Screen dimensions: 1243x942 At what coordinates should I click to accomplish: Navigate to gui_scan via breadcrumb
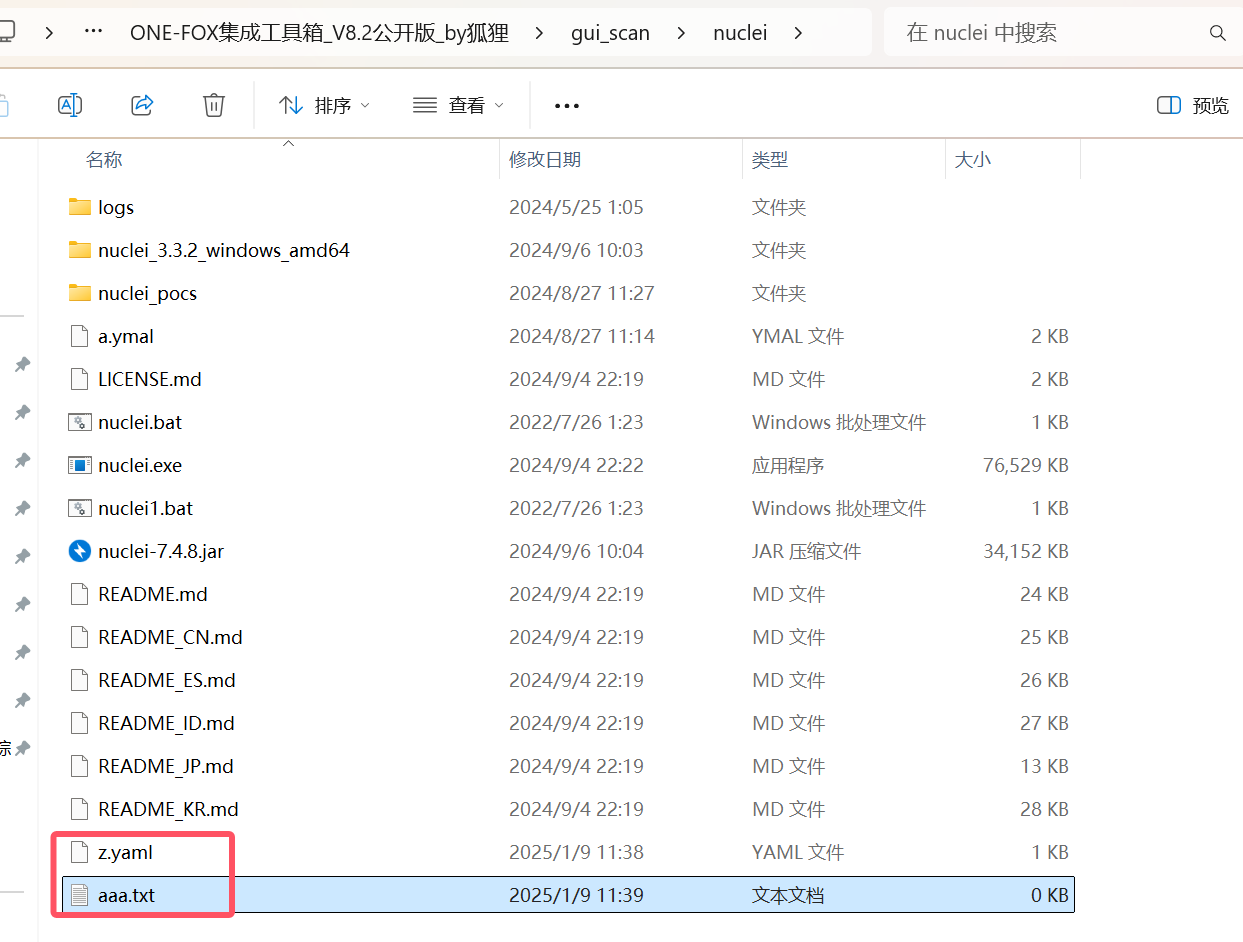click(610, 32)
